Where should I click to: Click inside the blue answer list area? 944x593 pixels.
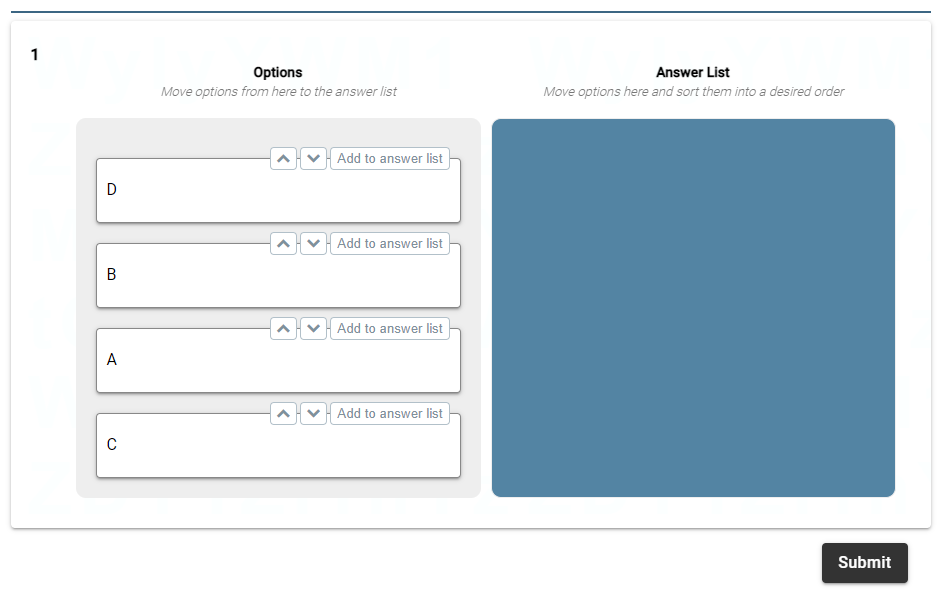tap(693, 308)
